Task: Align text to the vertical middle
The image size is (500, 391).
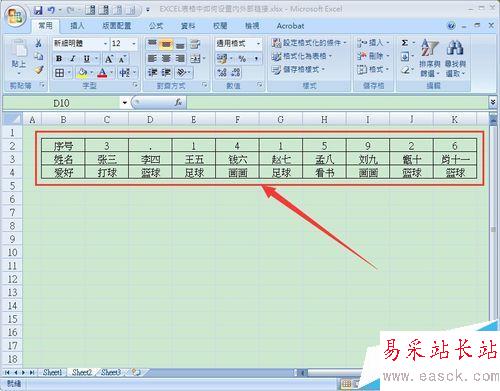Action: click(x=166, y=44)
